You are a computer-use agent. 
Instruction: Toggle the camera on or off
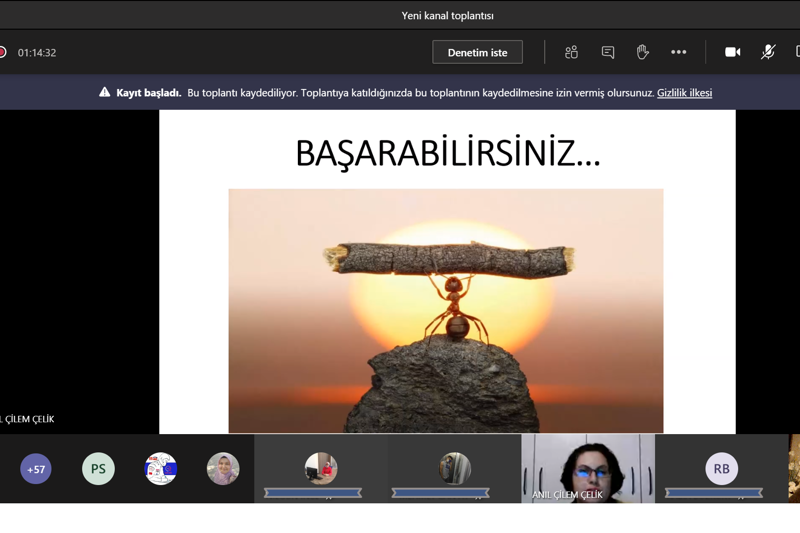pyautogui.click(x=733, y=52)
